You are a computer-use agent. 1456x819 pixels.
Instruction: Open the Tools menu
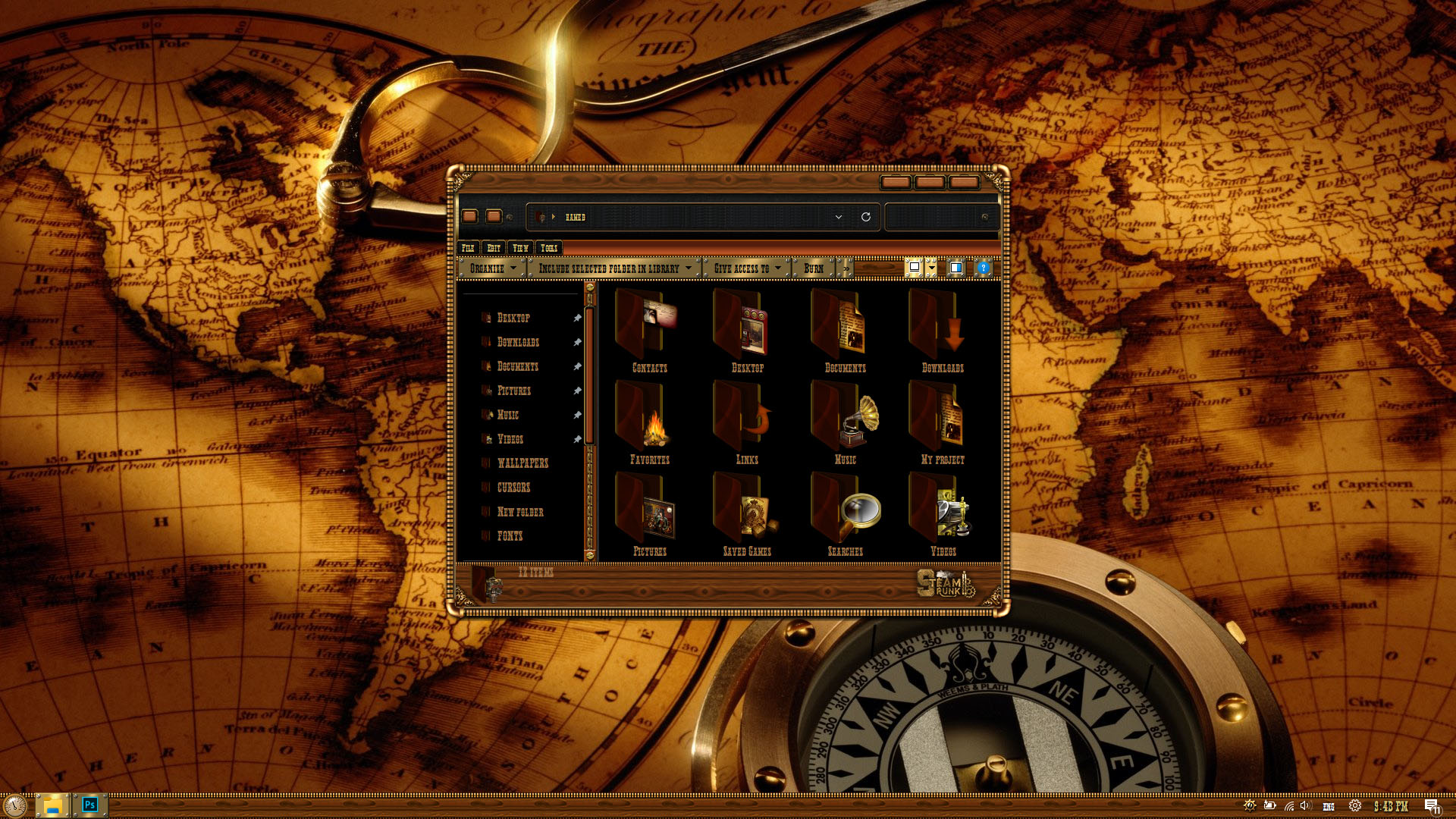pos(549,248)
